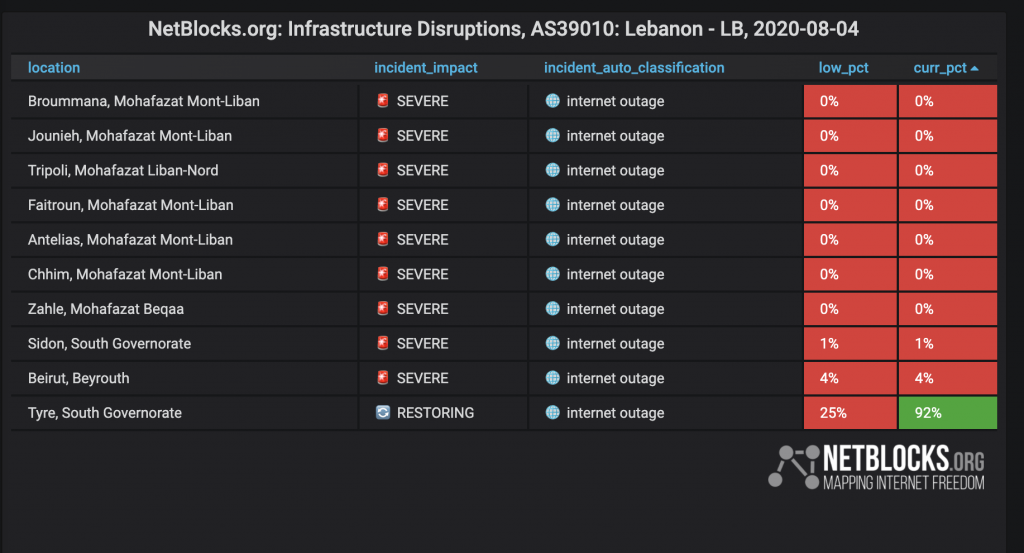Click the globe icon in Tyre row

(x=552, y=412)
